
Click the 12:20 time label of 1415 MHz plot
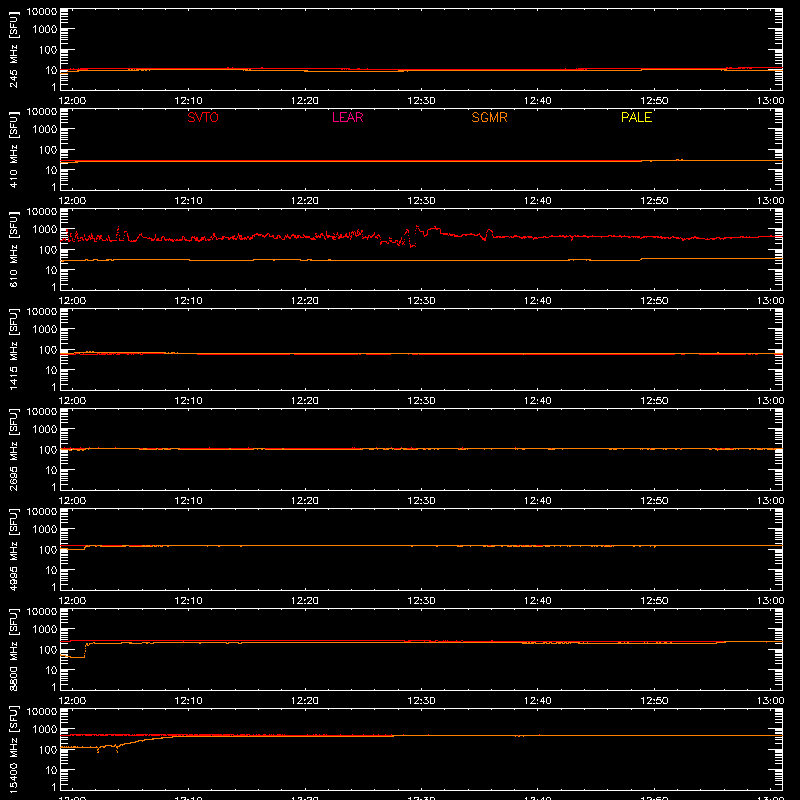[305, 401]
